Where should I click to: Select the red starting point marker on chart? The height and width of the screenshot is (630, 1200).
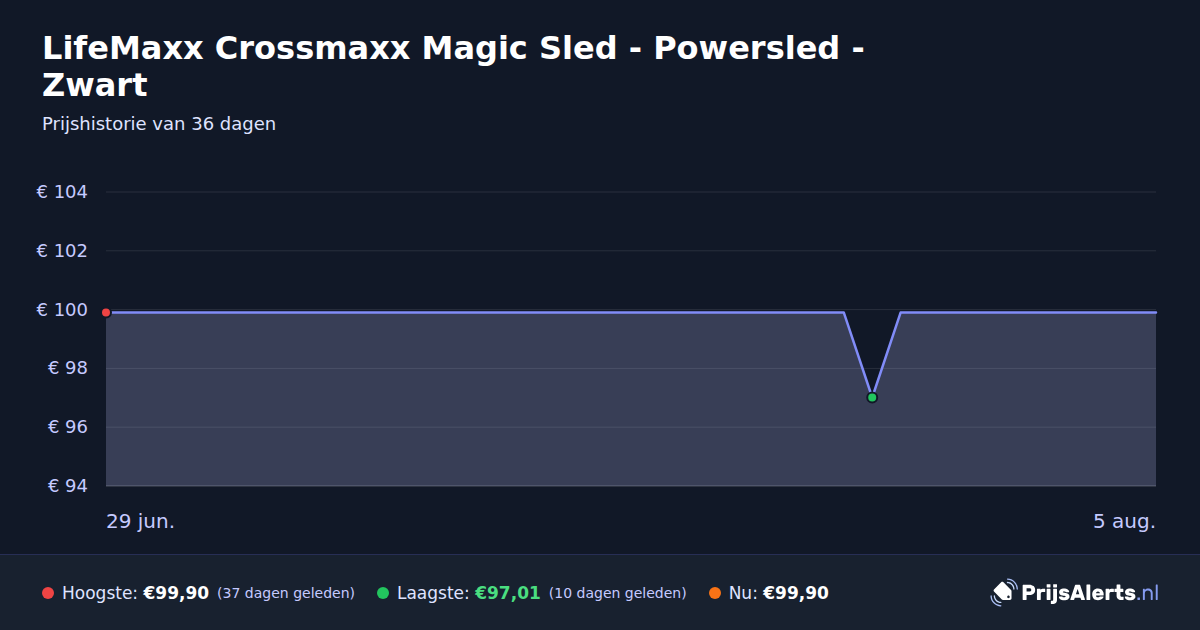click(106, 312)
